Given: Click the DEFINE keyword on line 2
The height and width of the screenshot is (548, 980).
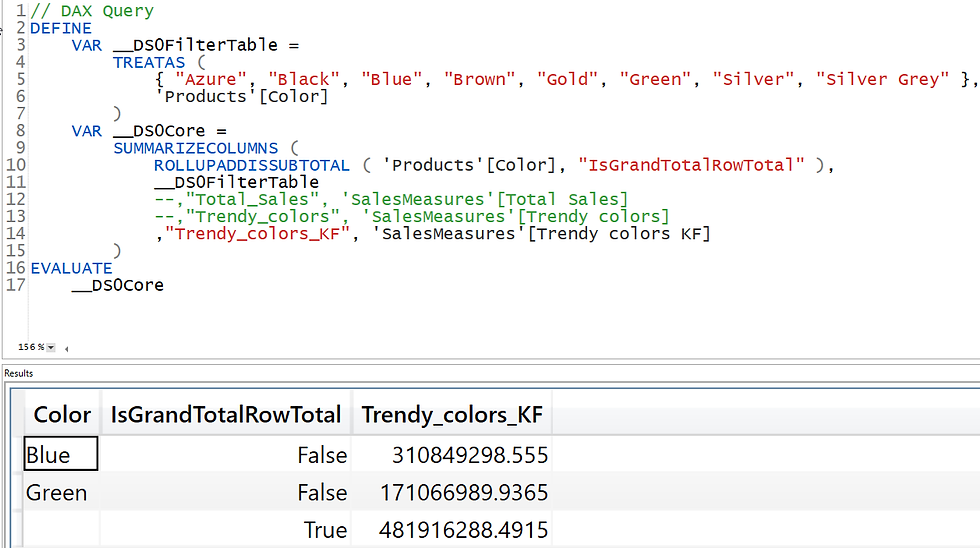Looking at the screenshot, I should [x=61, y=28].
